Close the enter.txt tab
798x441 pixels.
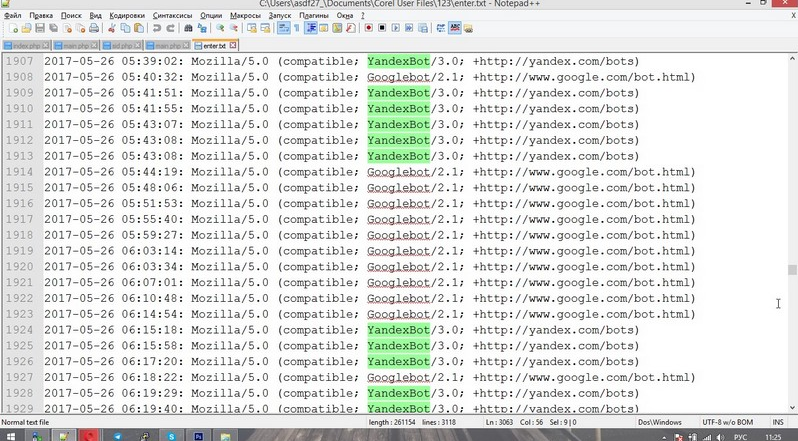(x=234, y=45)
